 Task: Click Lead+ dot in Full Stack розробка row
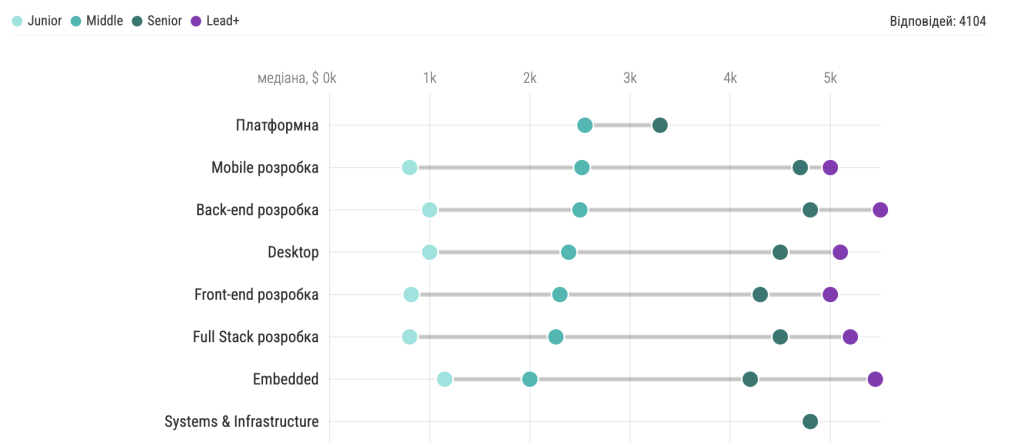850,337
